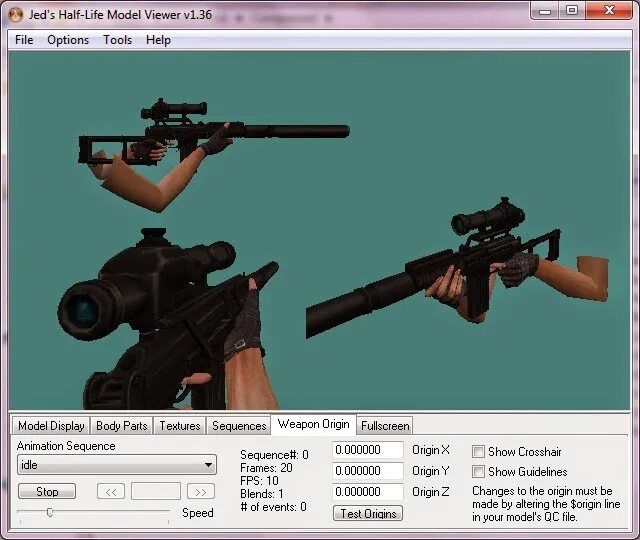Open the Tools menu
This screenshot has width=640, height=540.
pos(118,40)
